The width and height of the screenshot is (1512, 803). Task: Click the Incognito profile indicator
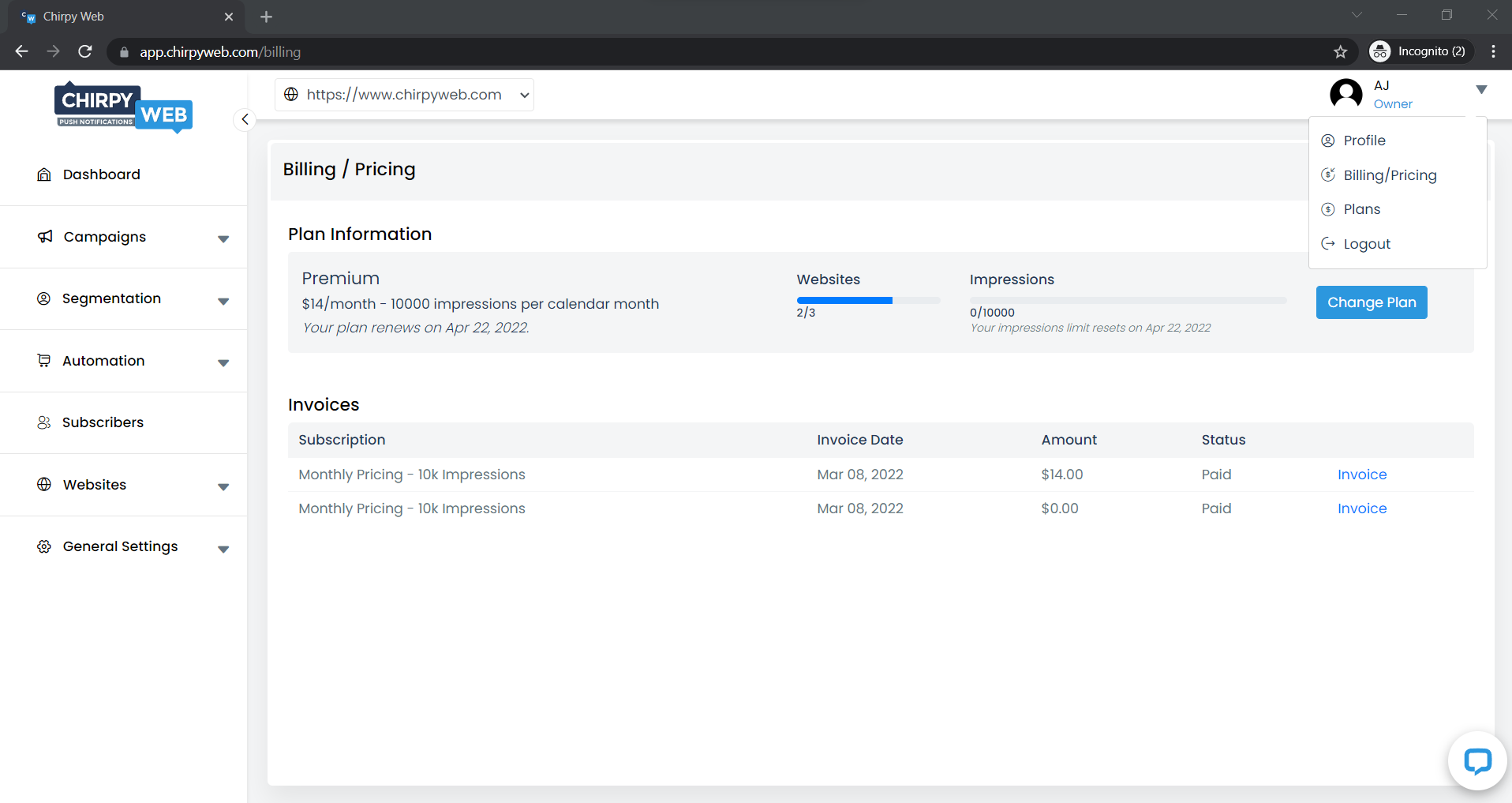point(1421,51)
